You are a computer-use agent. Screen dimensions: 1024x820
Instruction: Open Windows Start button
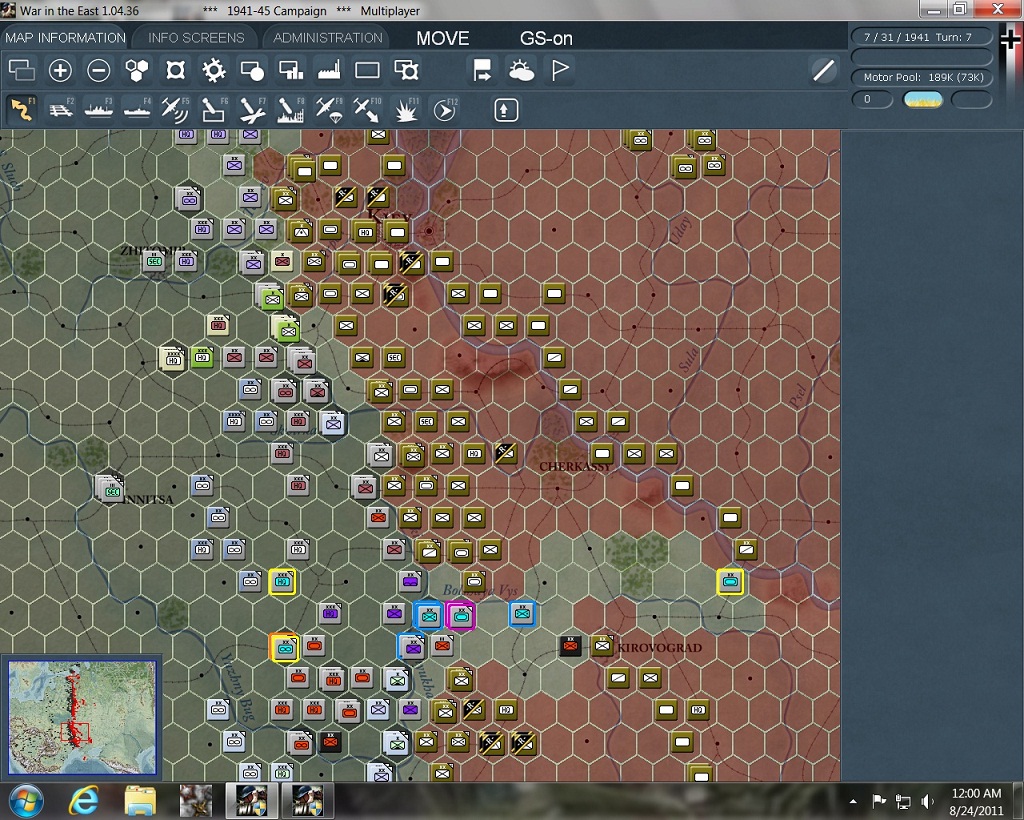[26, 801]
